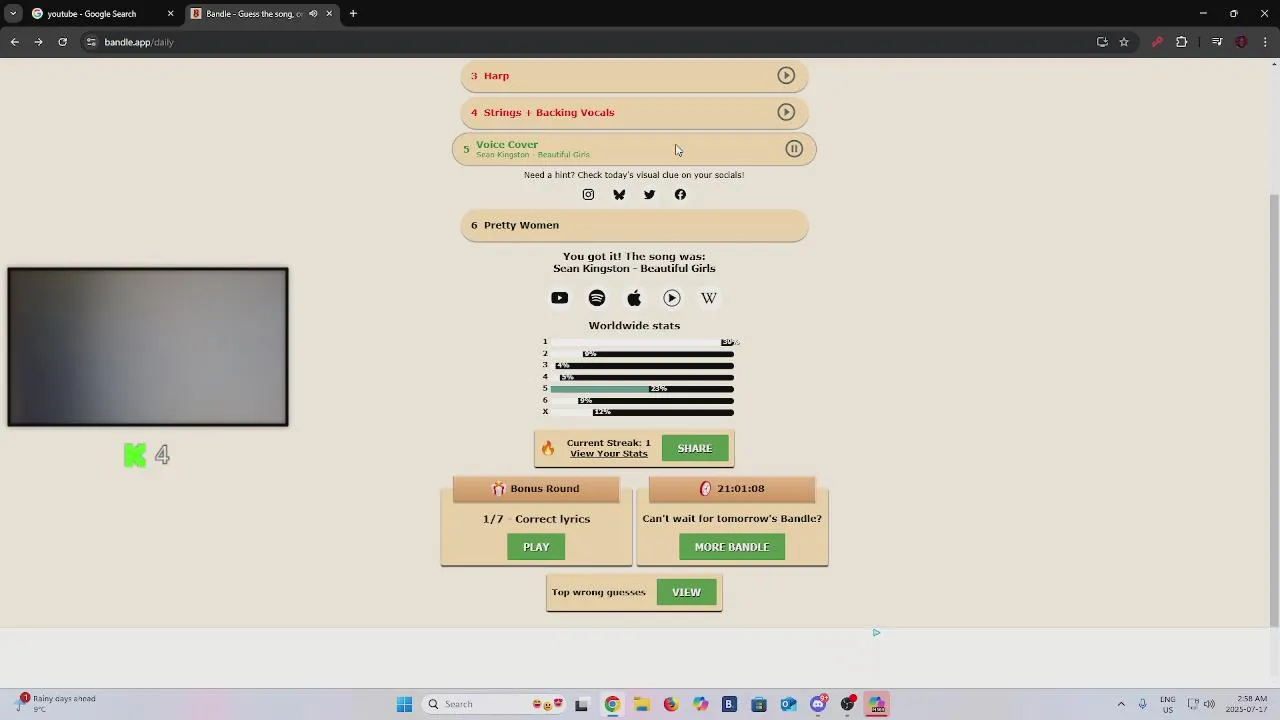
Task: Switch to the youtube - Google Search tab
Action: (x=100, y=14)
